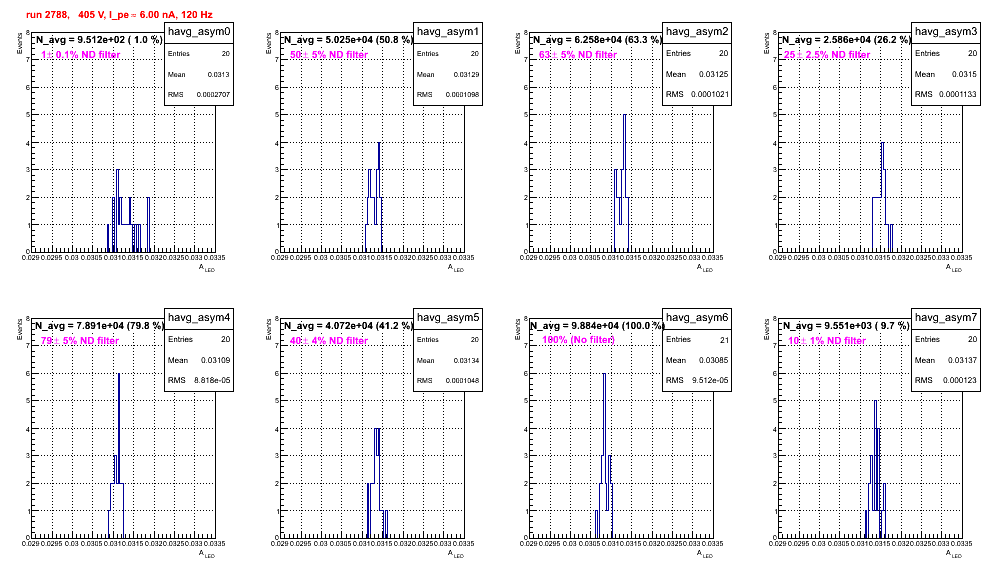Pick the 50± 5% ND filter annotation
The width and height of the screenshot is (996, 572).
[x=329, y=55]
